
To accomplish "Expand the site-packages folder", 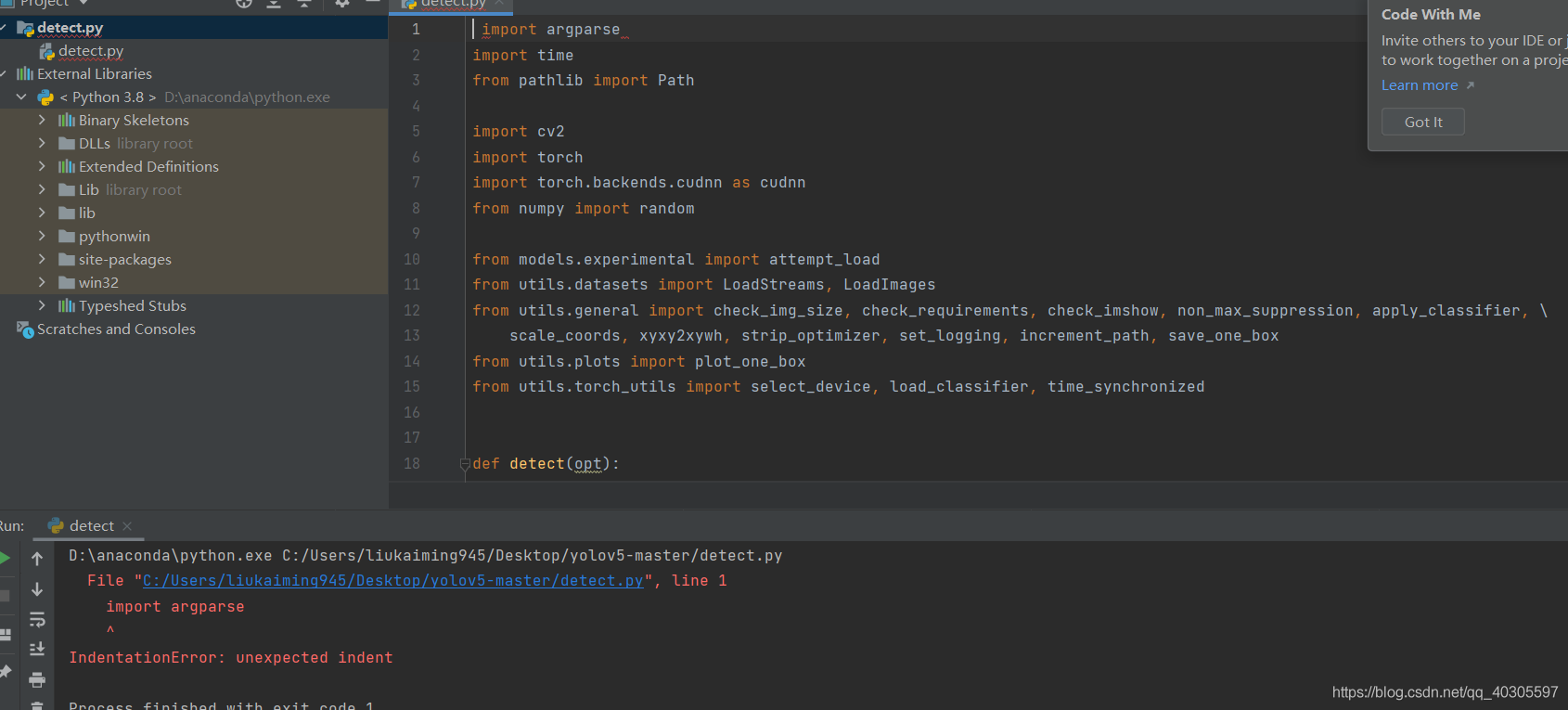I will (x=42, y=260).
